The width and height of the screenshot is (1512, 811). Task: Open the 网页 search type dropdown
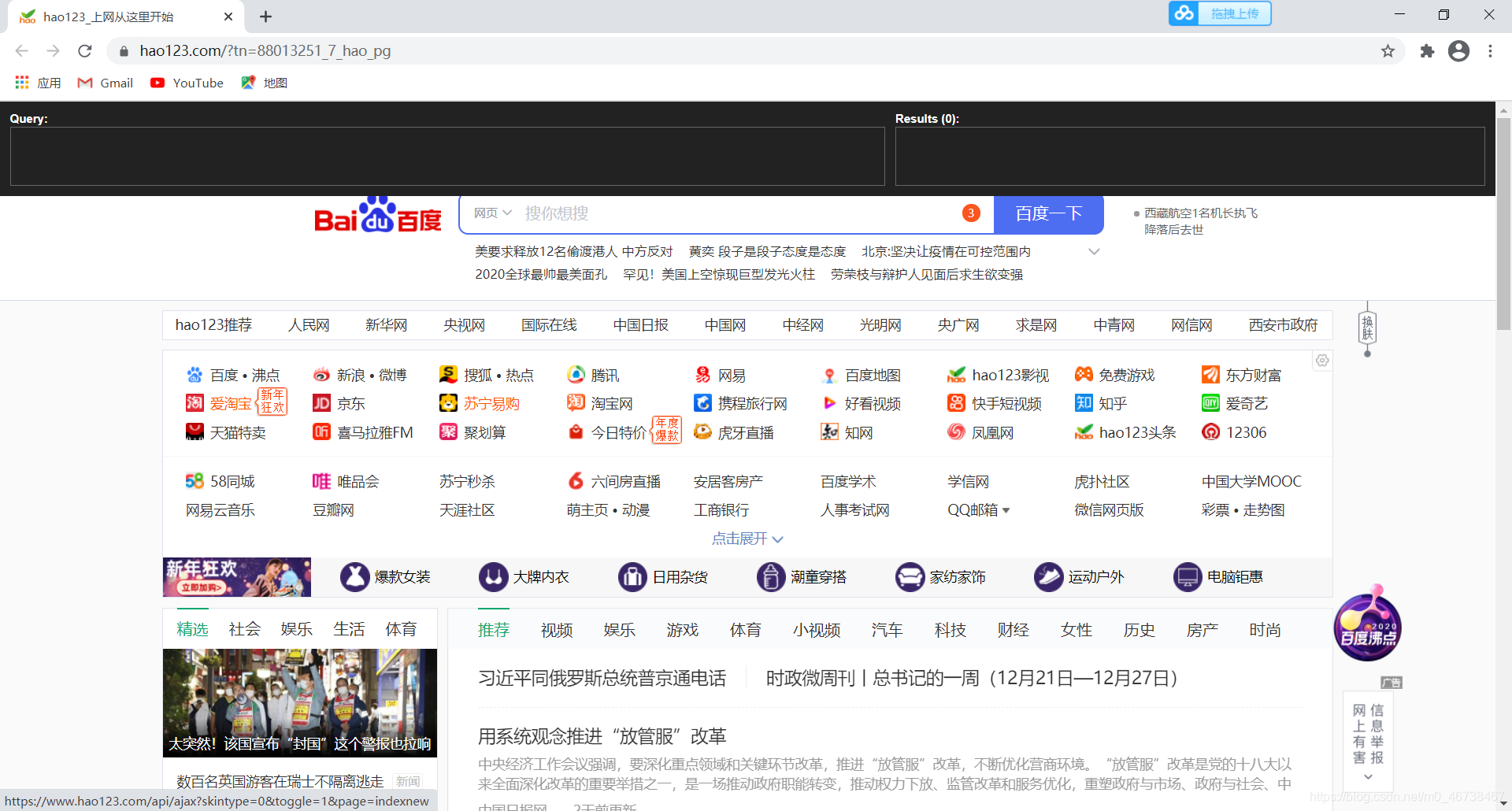tap(491, 213)
